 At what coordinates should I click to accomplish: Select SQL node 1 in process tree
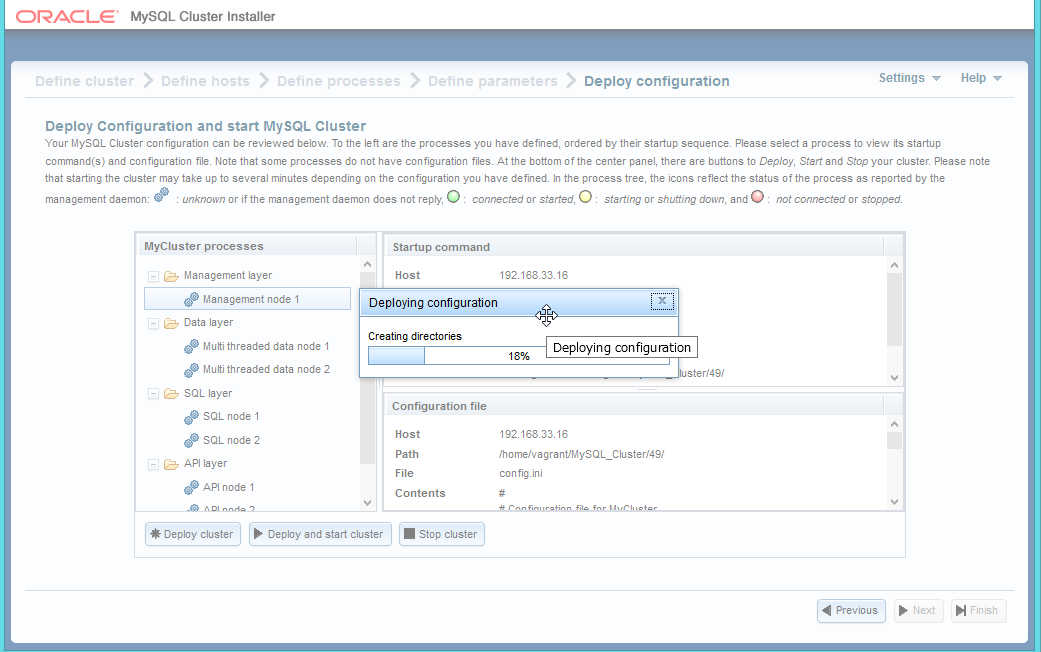coord(231,417)
